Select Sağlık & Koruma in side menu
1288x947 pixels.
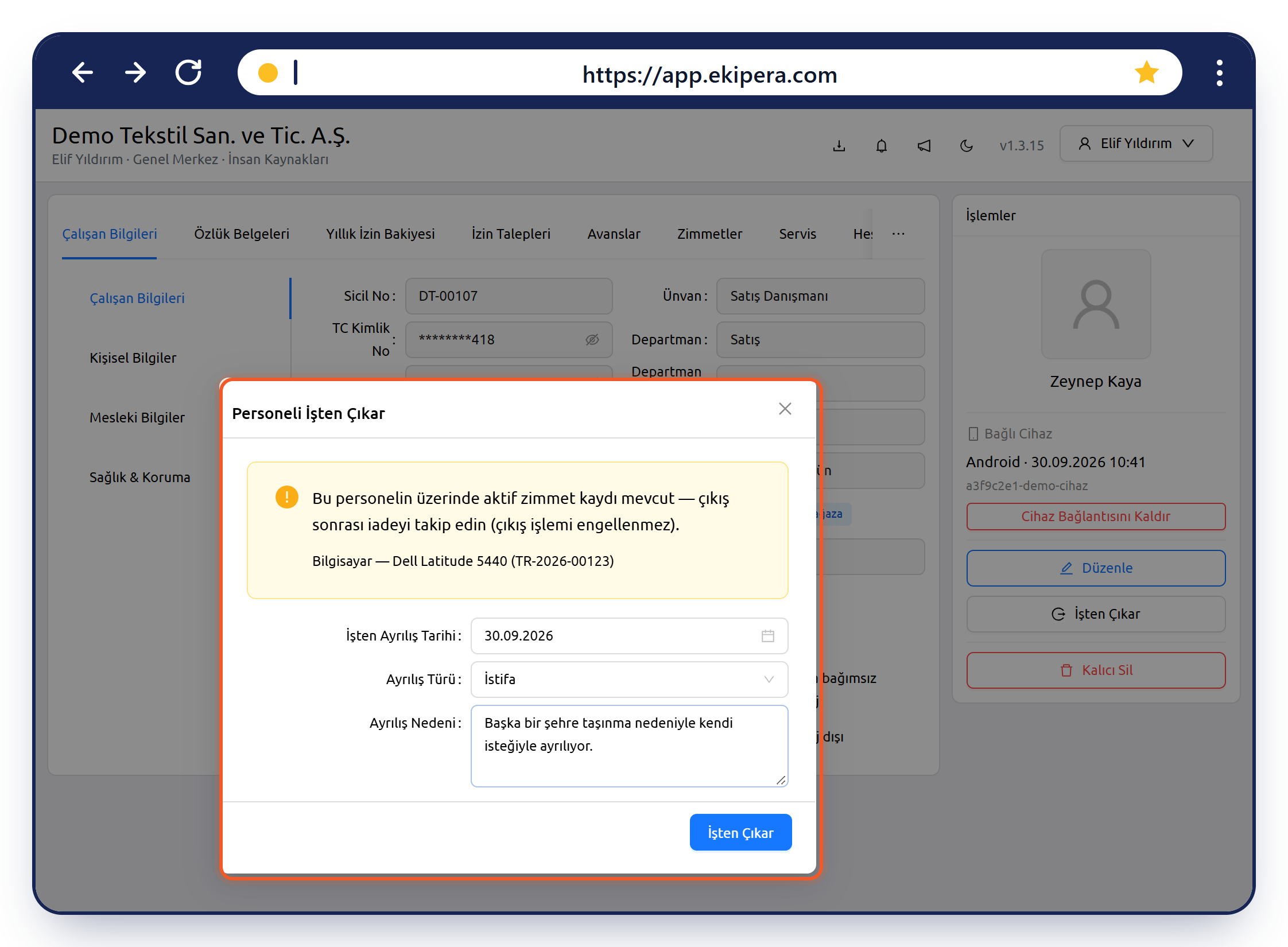139,478
